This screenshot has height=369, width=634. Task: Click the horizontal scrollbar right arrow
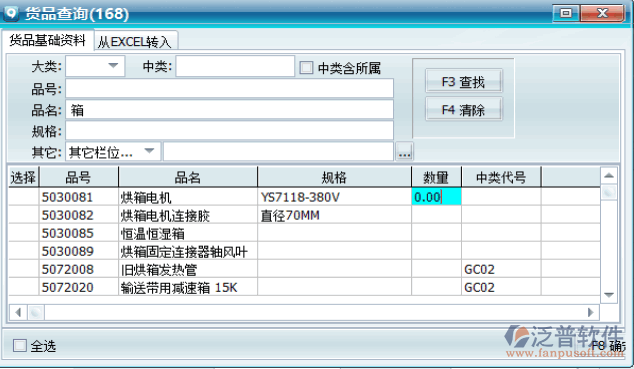(x=591, y=312)
